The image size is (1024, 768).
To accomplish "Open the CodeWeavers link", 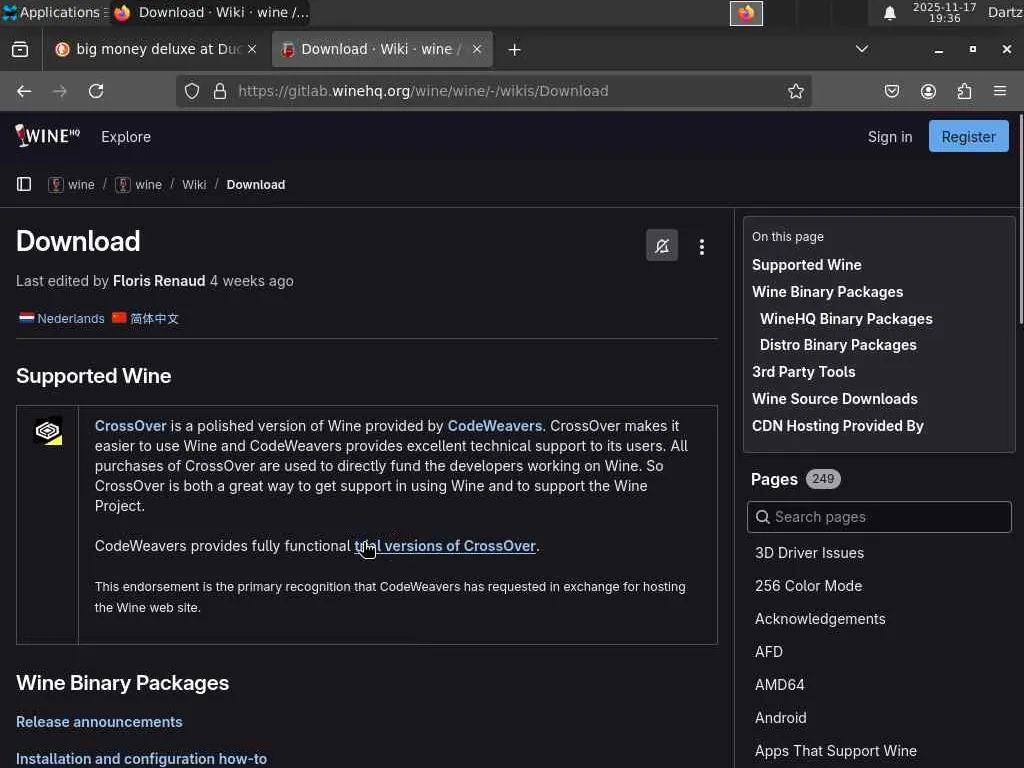I will coord(494,426).
